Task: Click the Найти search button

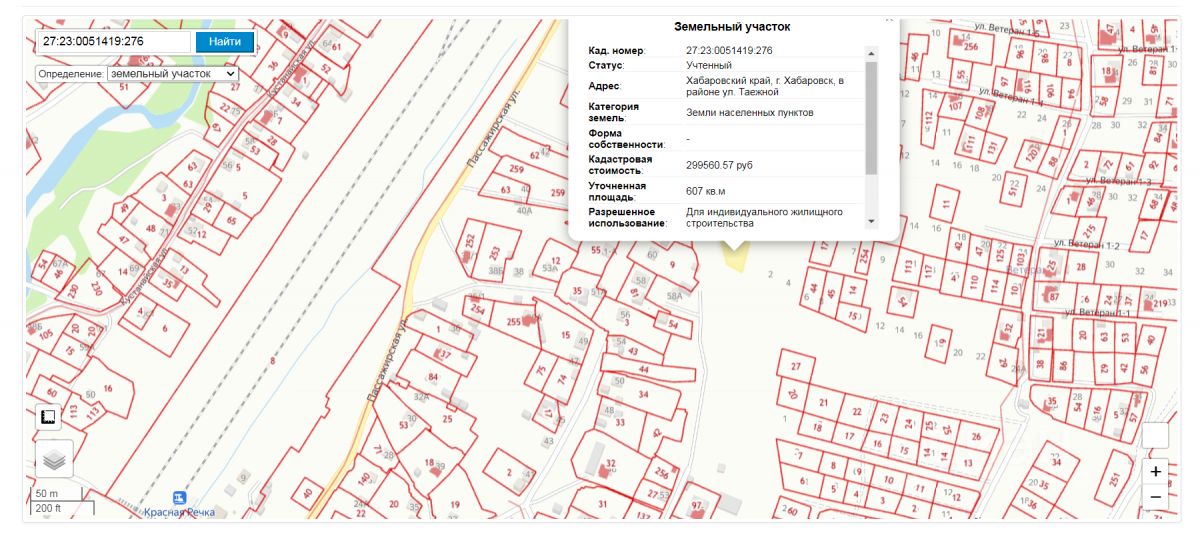Action: pyautogui.click(x=225, y=42)
